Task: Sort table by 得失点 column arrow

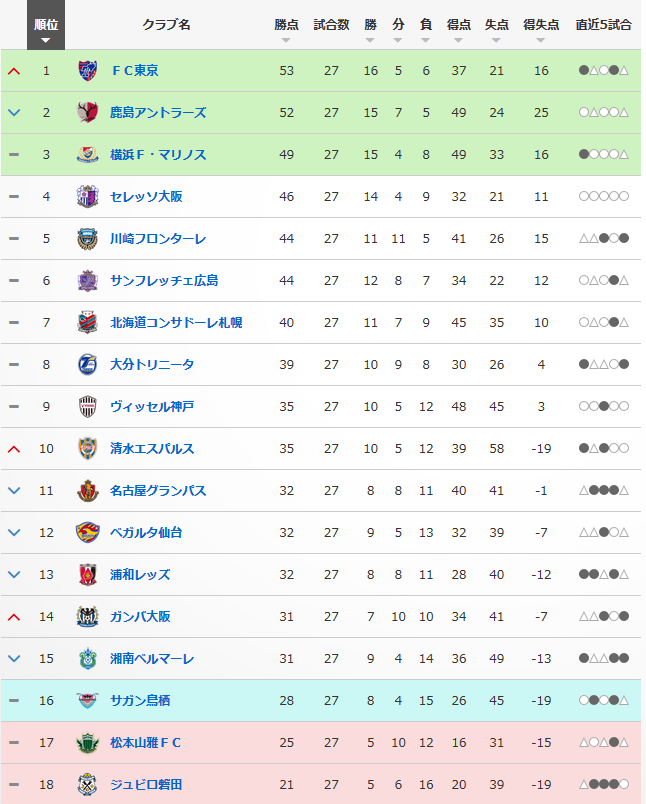Action: [540, 41]
